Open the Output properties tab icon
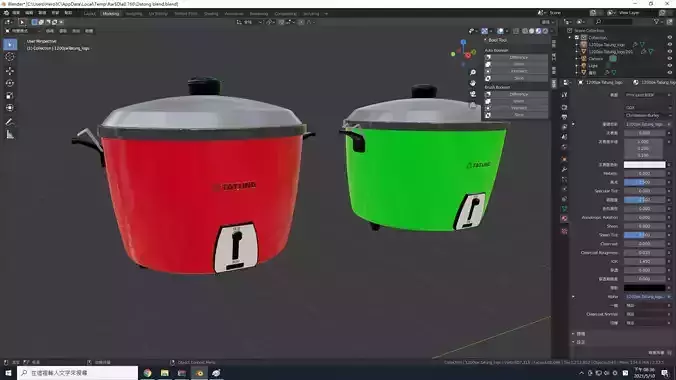Screen dimensions: 676x380 click(x=564, y=117)
